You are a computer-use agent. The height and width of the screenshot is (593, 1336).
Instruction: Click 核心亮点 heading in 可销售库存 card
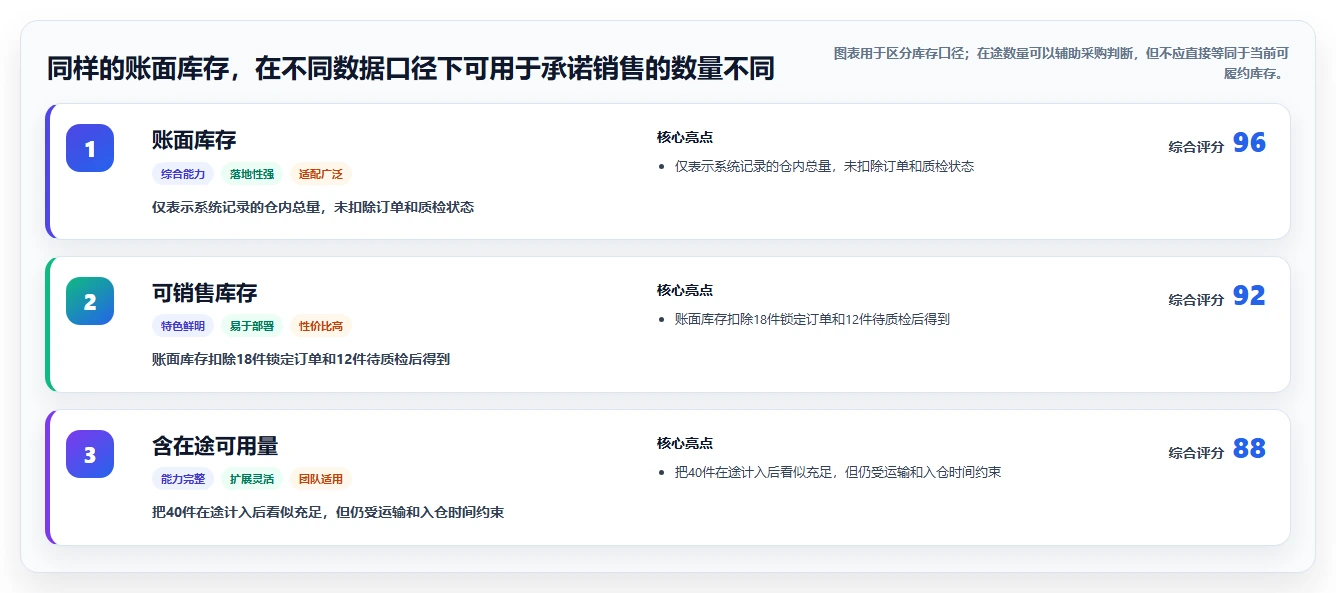tap(685, 291)
